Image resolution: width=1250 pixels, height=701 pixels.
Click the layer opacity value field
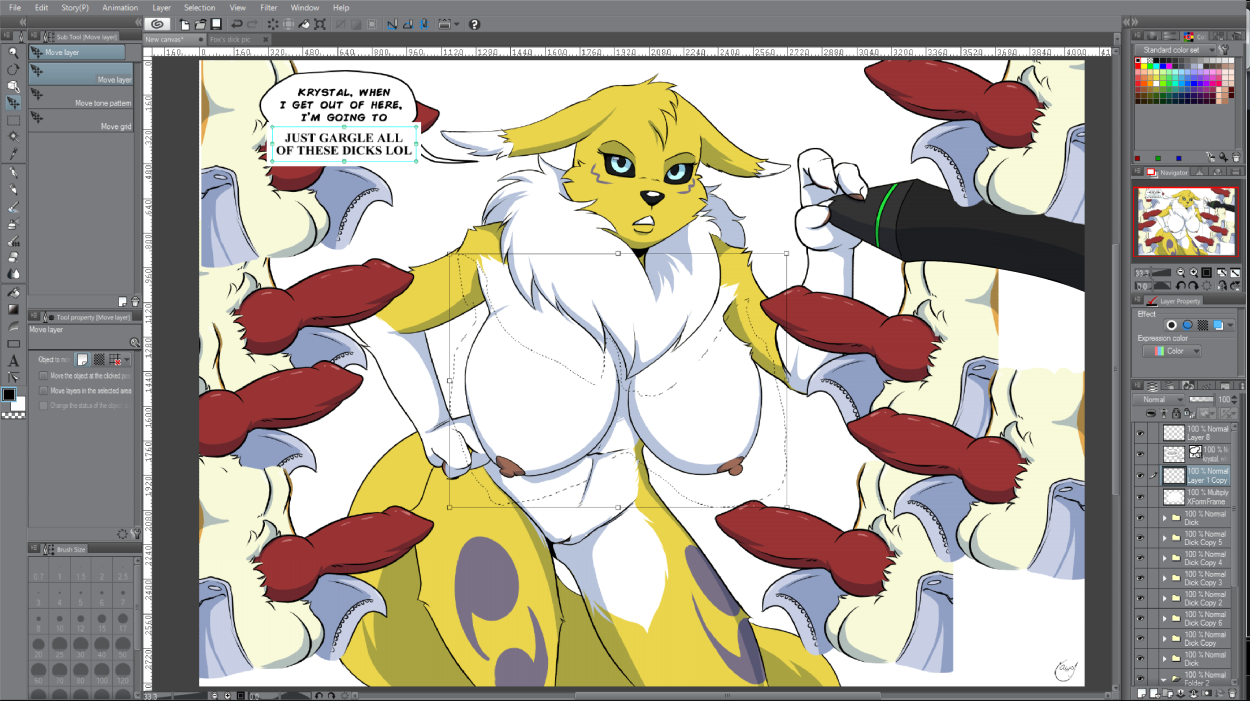pyautogui.click(x=1225, y=399)
